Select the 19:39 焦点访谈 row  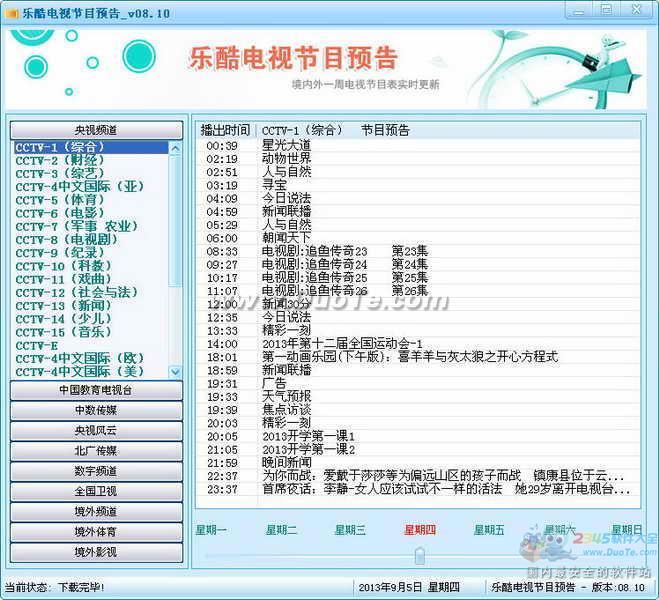418,410
